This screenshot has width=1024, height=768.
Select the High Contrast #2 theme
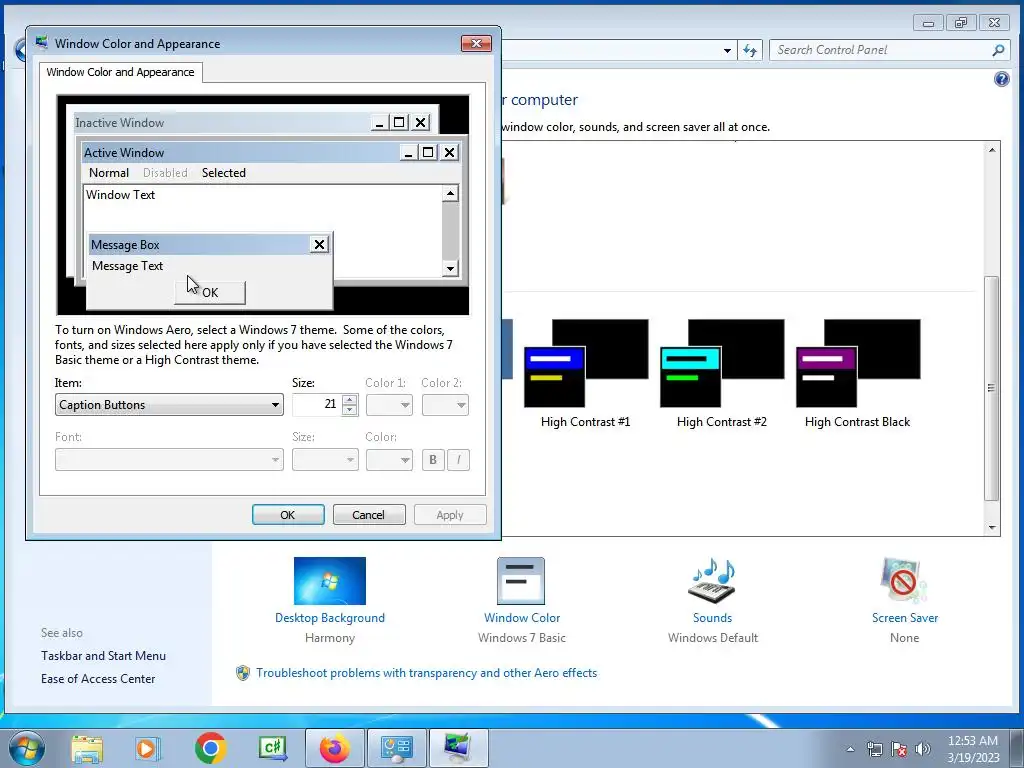pos(722,373)
